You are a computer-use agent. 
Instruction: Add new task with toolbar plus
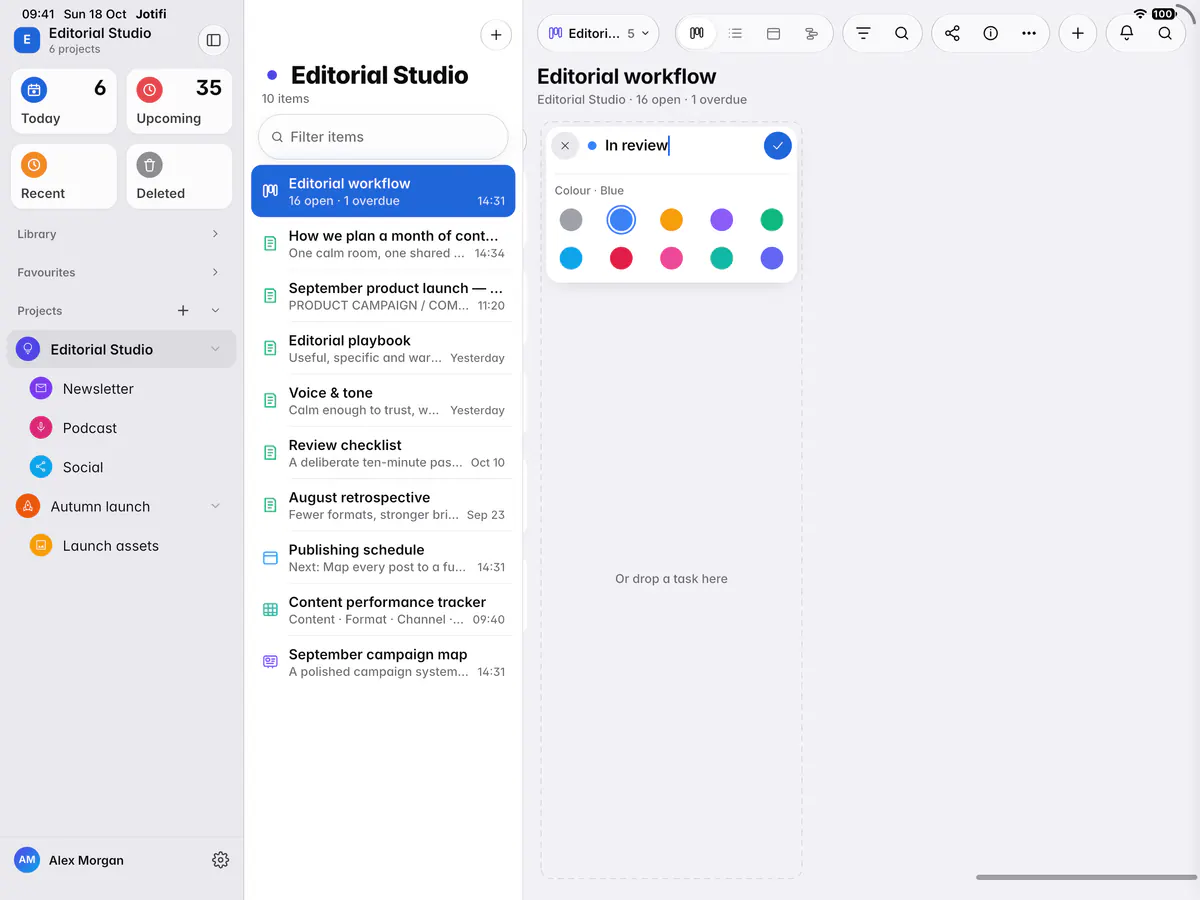click(1077, 33)
